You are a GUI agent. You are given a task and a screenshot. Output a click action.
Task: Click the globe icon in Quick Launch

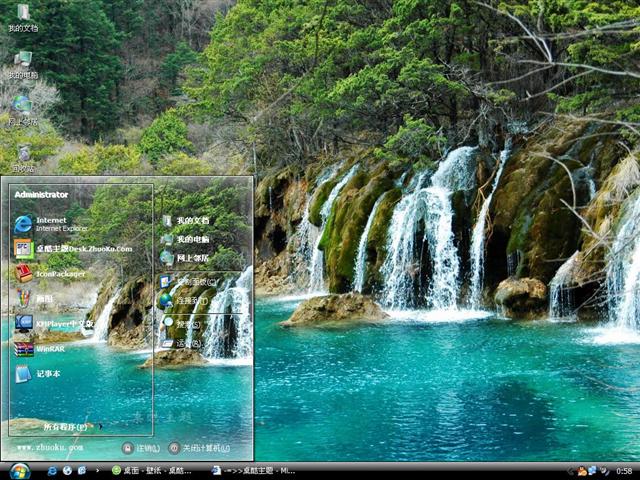tap(67, 471)
